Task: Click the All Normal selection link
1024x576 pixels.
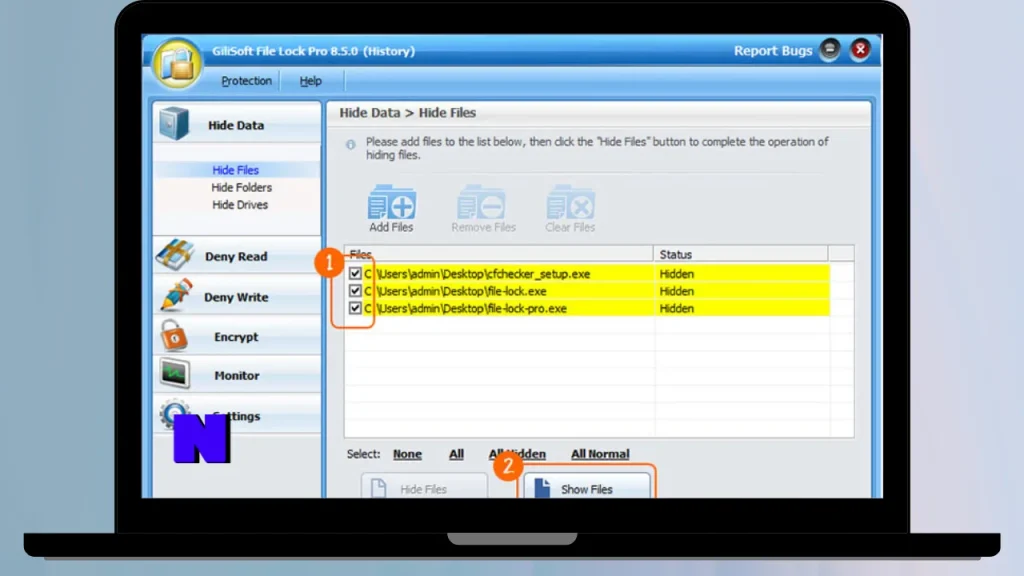Action: point(600,454)
